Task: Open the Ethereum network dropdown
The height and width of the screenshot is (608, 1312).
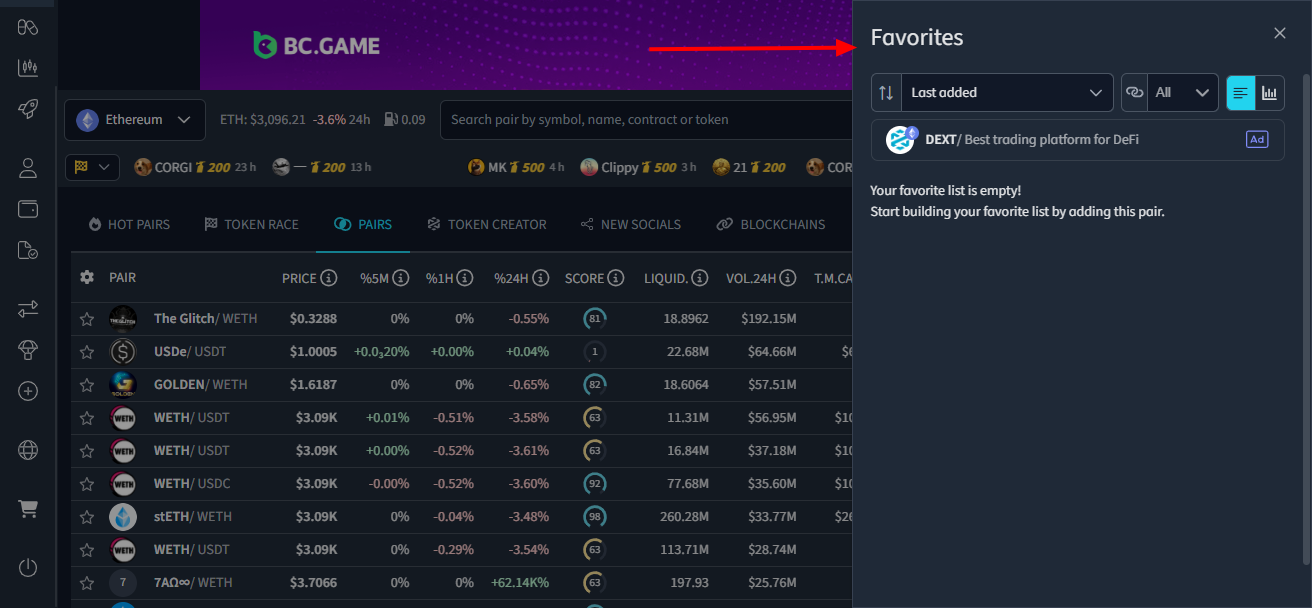Action: [134, 119]
